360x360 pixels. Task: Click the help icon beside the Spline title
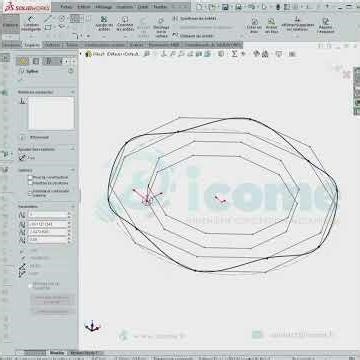70,71
